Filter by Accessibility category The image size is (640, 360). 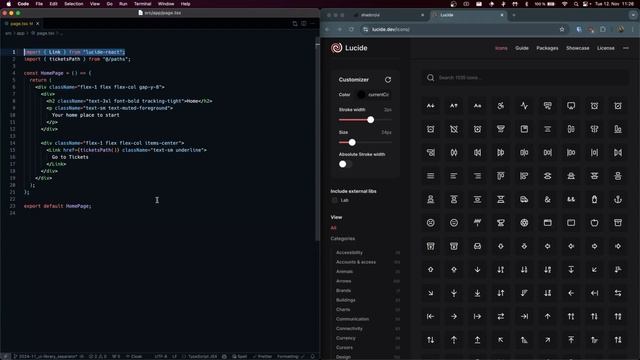[x=349, y=253]
